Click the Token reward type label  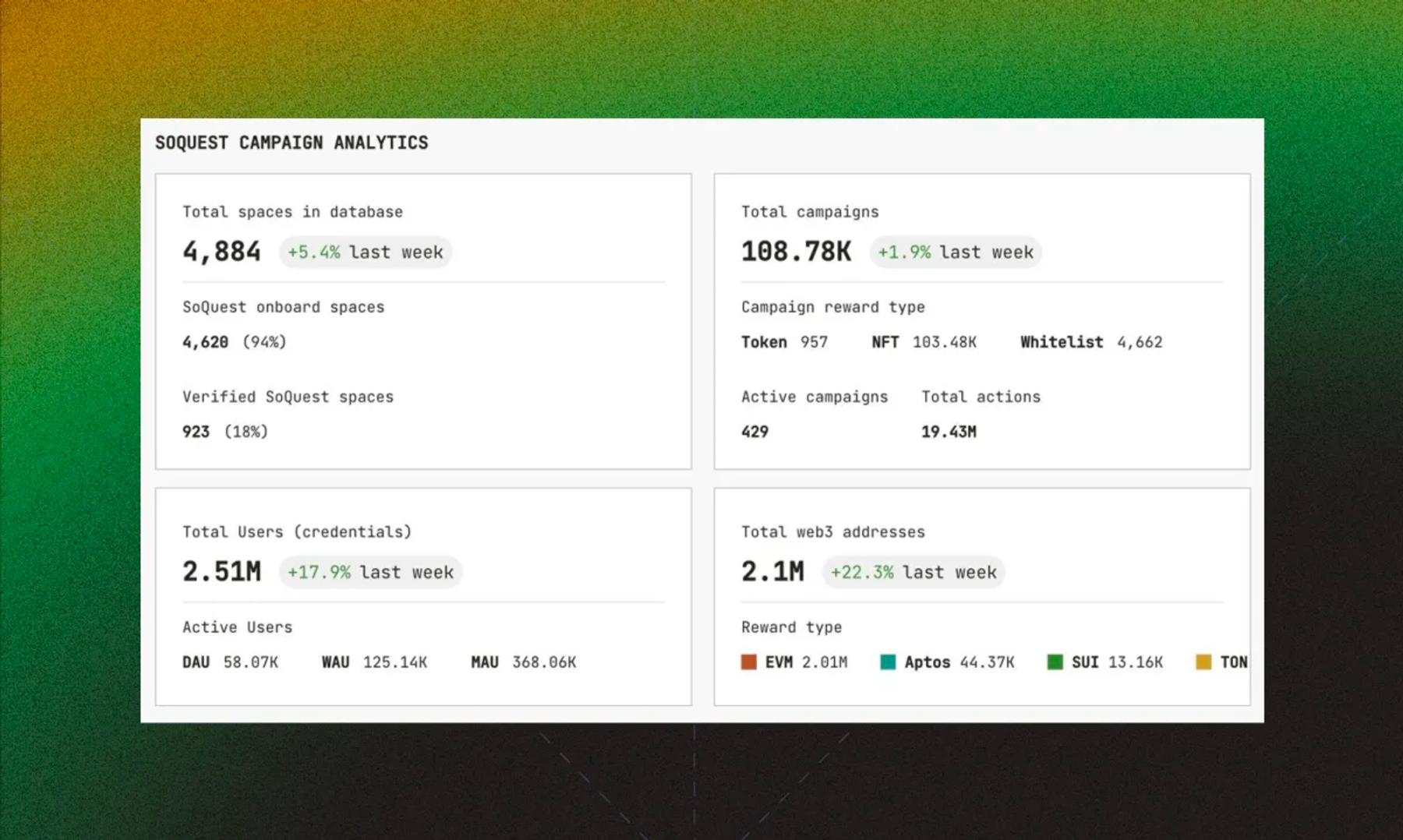click(x=764, y=342)
